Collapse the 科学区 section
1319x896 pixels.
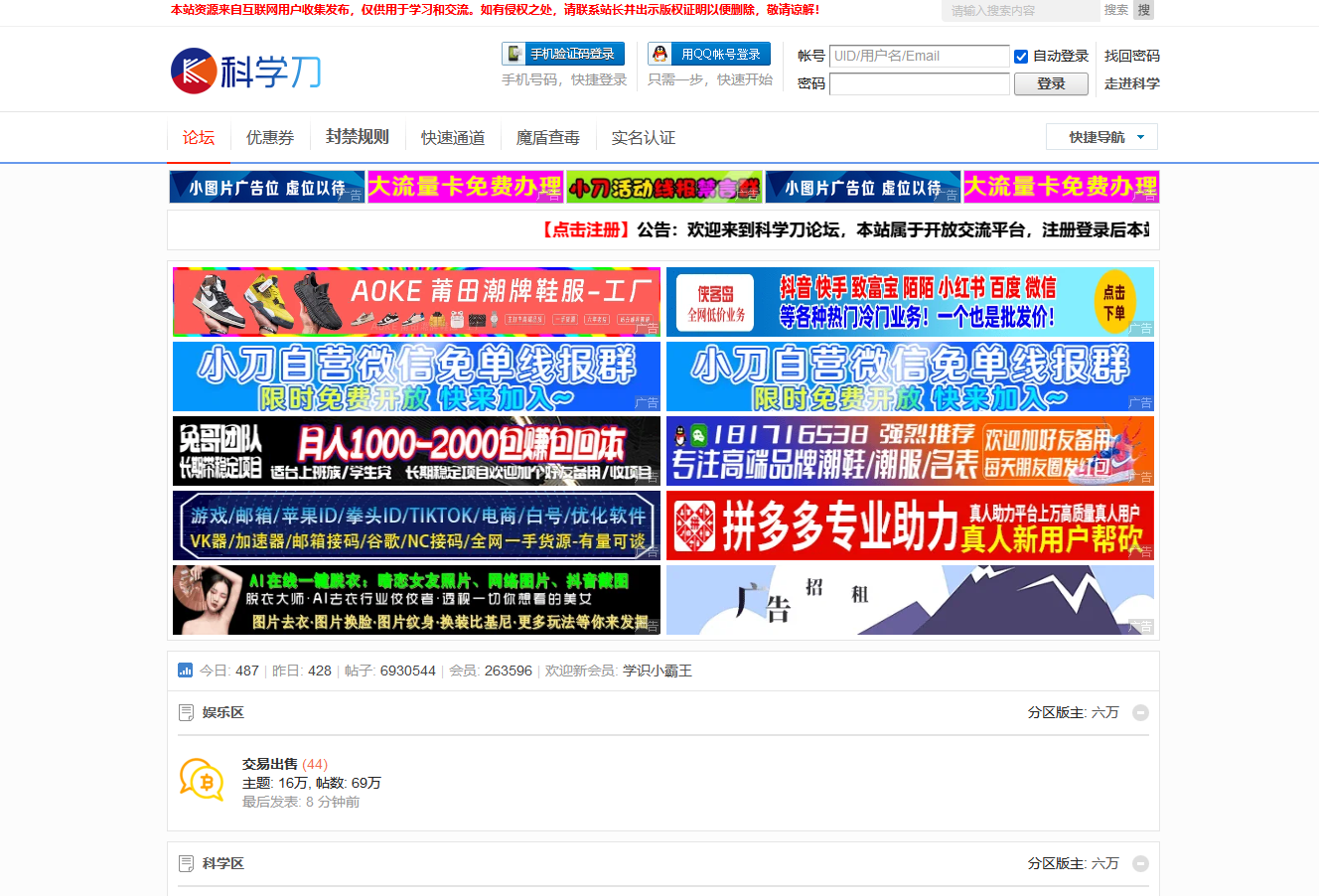coord(1140,863)
